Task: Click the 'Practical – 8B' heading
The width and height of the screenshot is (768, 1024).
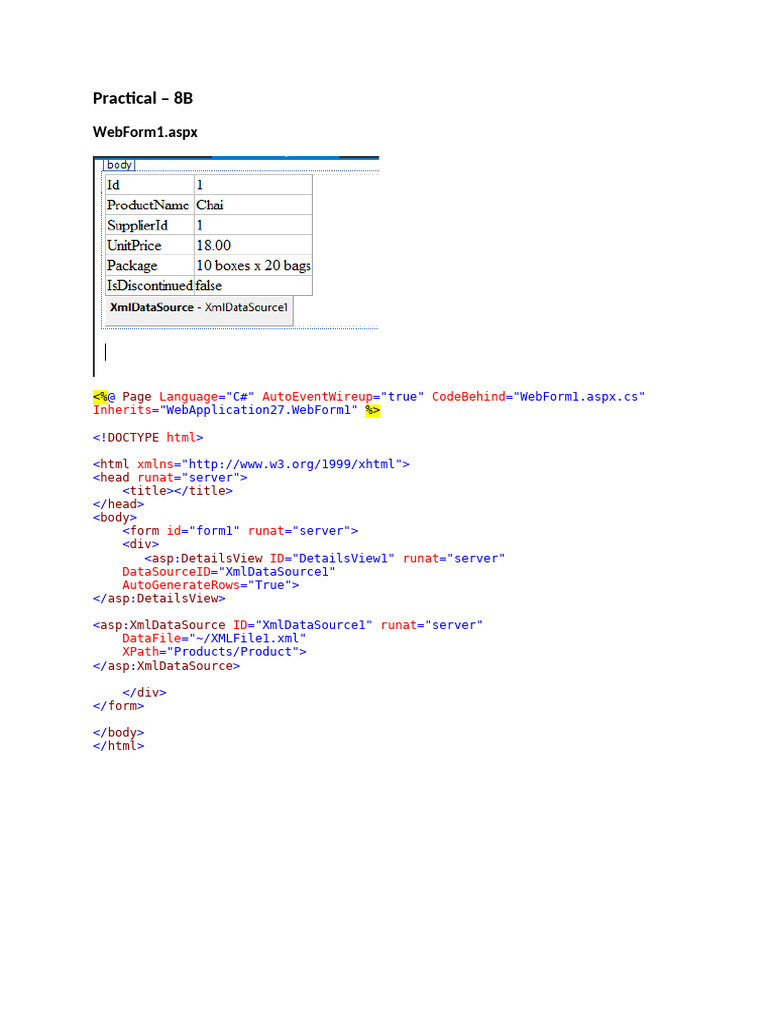Action: pyautogui.click(x=142, y=99)
